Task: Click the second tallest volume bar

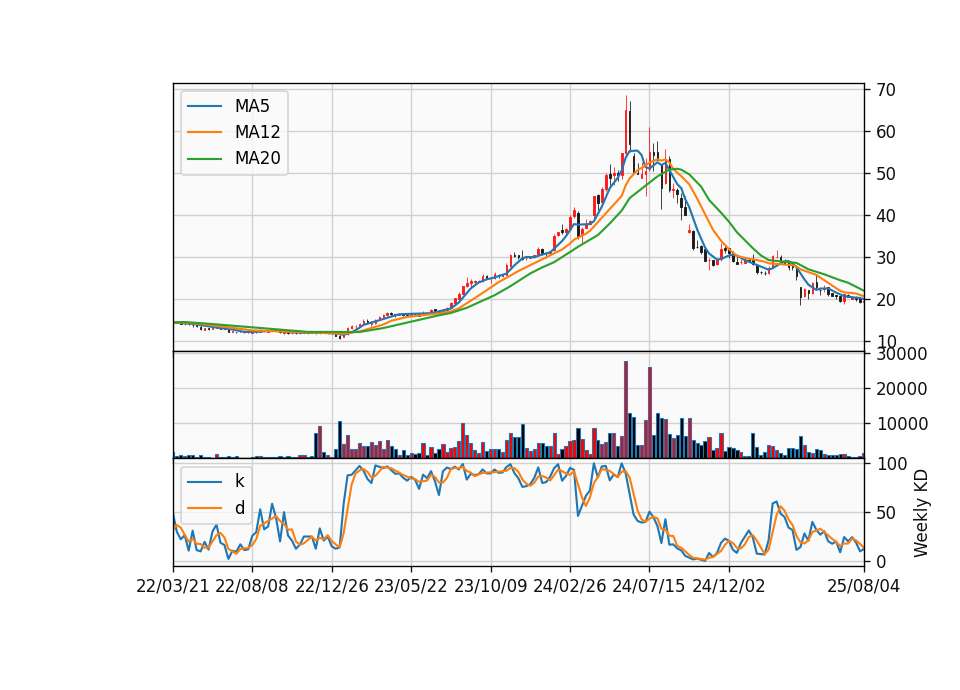Action: [650, 413]
